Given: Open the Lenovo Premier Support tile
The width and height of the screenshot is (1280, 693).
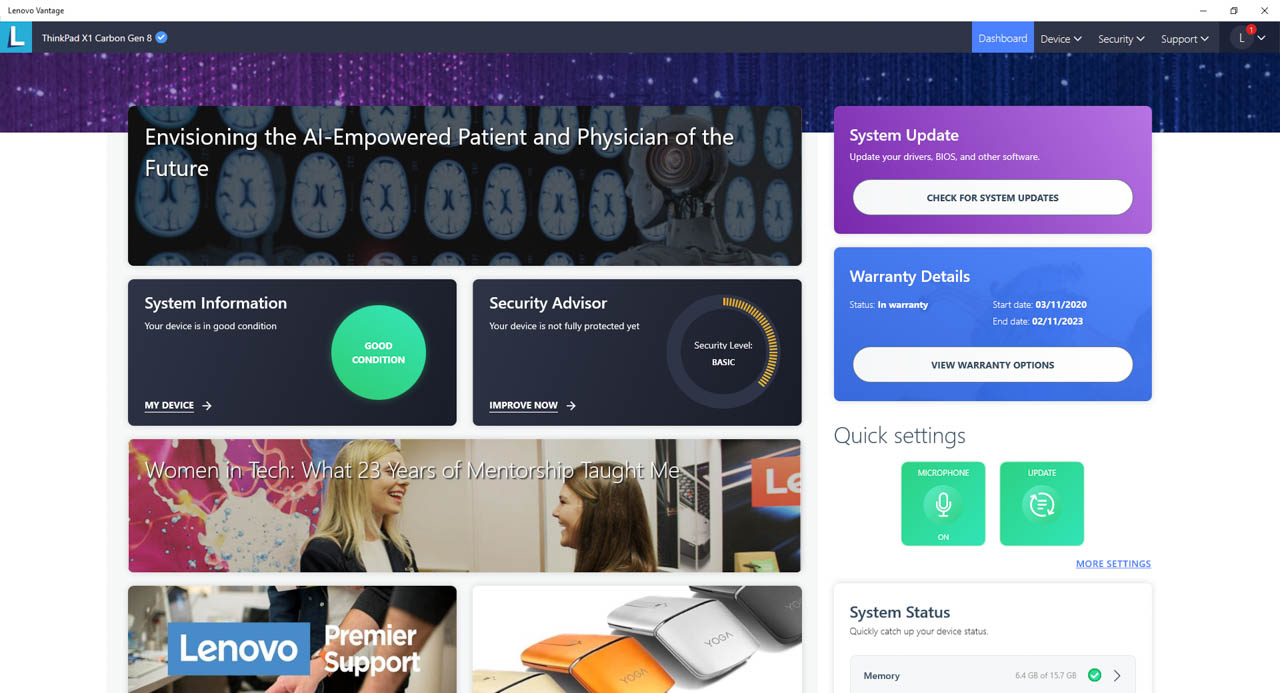Looking at the screenshot, I should coord(292,640).
